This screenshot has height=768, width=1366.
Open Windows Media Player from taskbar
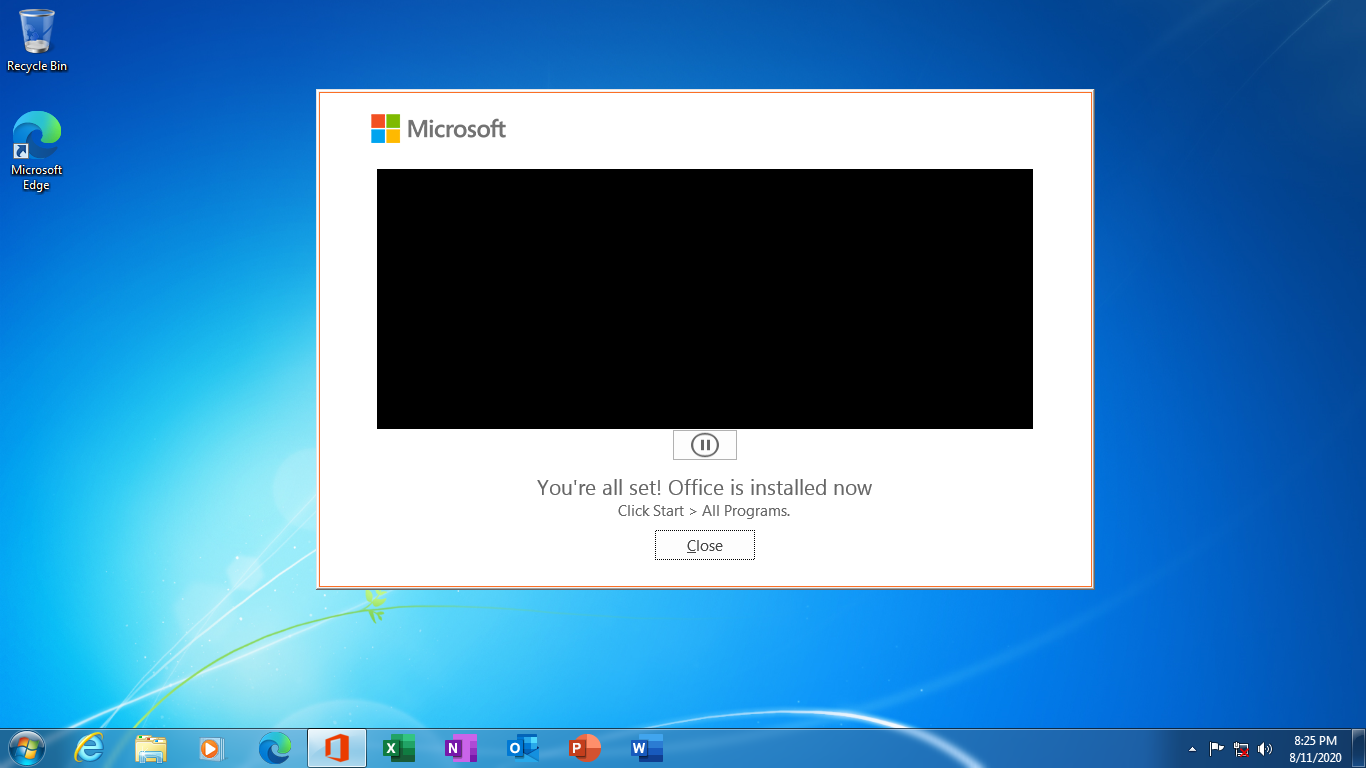click(x=212, y=748)
